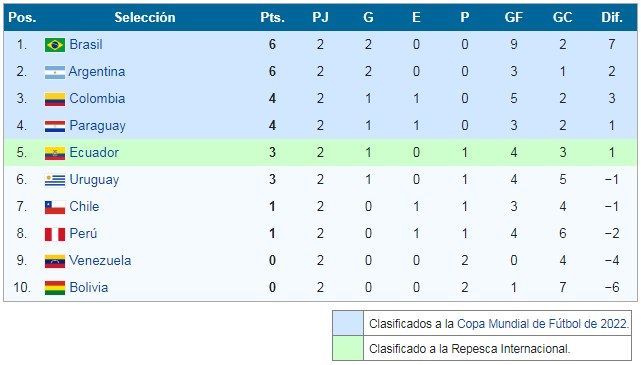
Task: Click the Brasil flag icon
Action: coord(55,45)
